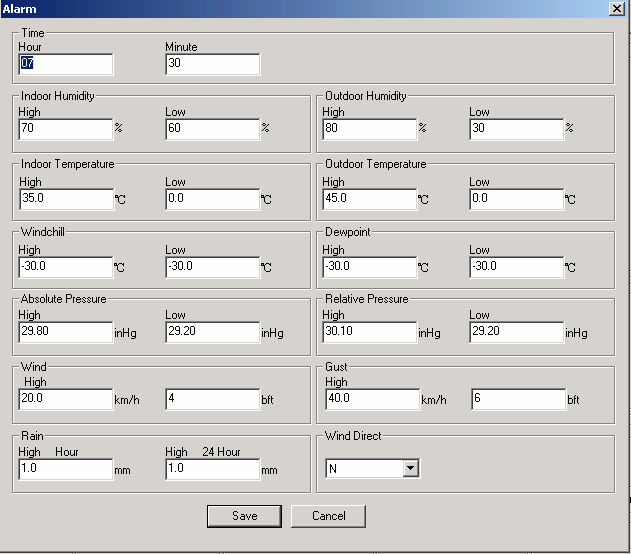Image resolution: width=631 pixels, height=554 pixels.
Task: Click the Outdoor Temperature group label
Action: click(375, 164)
